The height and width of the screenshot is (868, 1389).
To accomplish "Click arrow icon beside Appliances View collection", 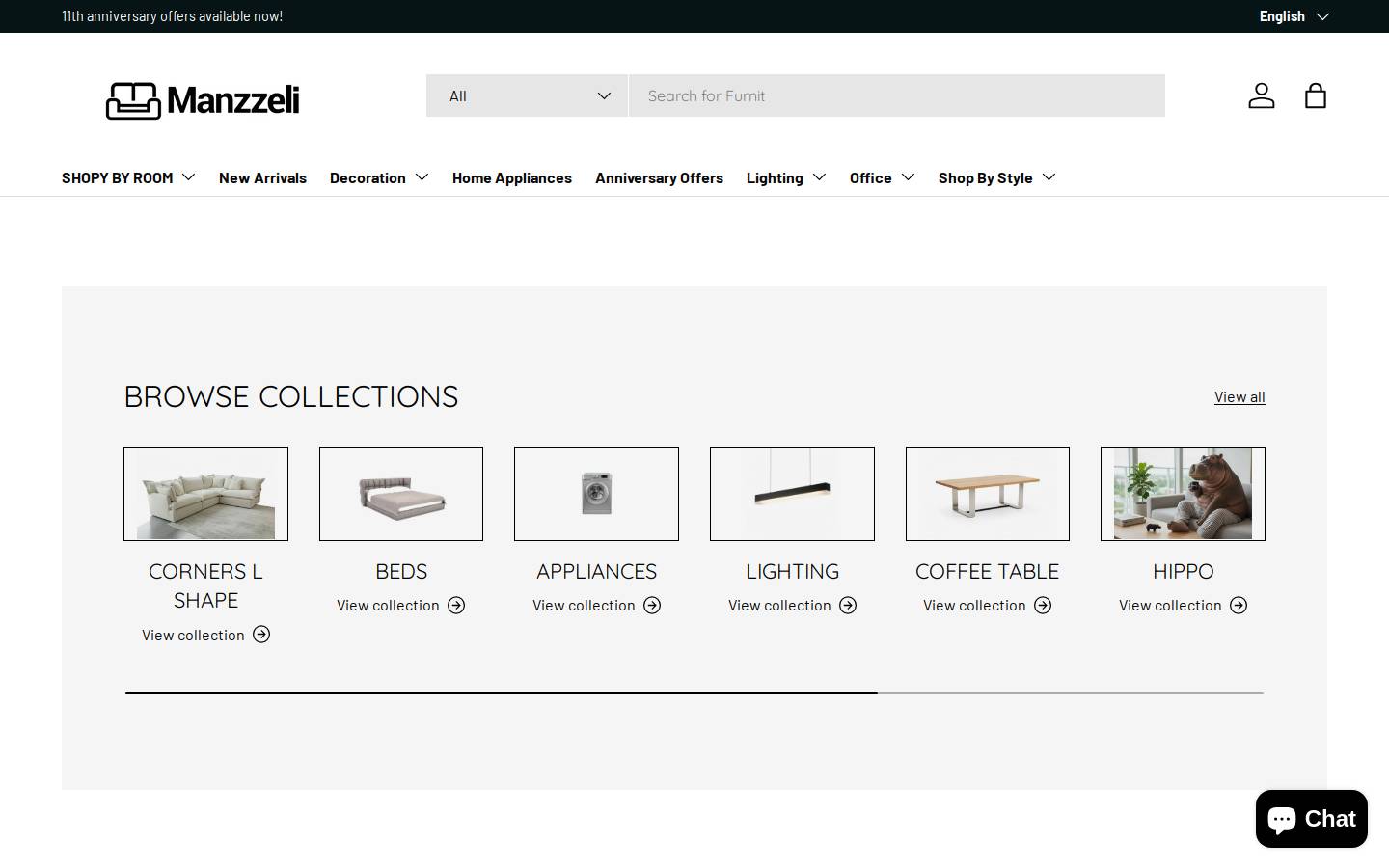I will tap(652, 606).
